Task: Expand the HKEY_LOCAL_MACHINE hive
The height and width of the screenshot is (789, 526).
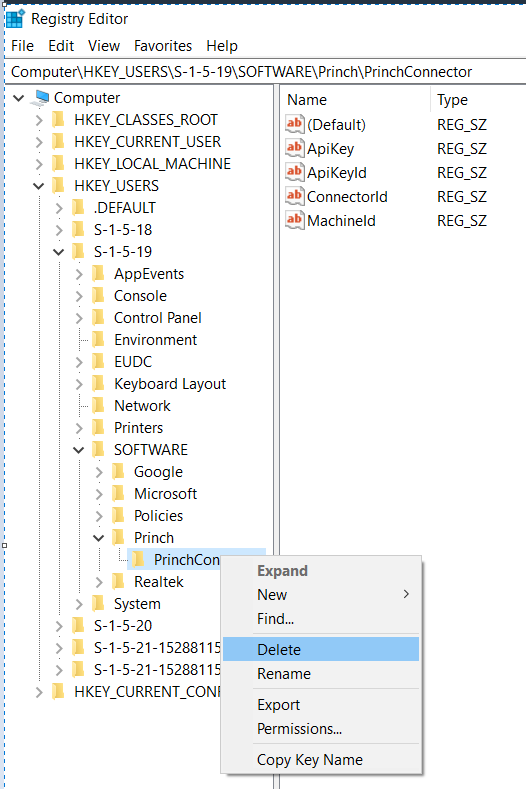Action: tap(39, 164)
